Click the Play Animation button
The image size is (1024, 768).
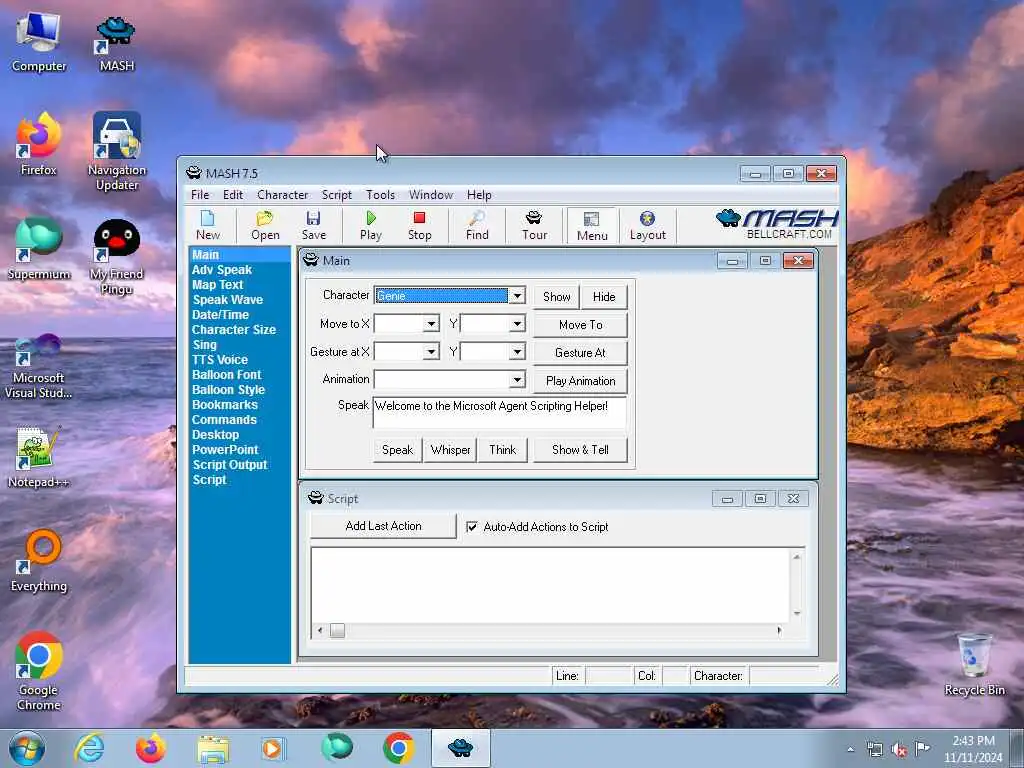tap(581, 381)
